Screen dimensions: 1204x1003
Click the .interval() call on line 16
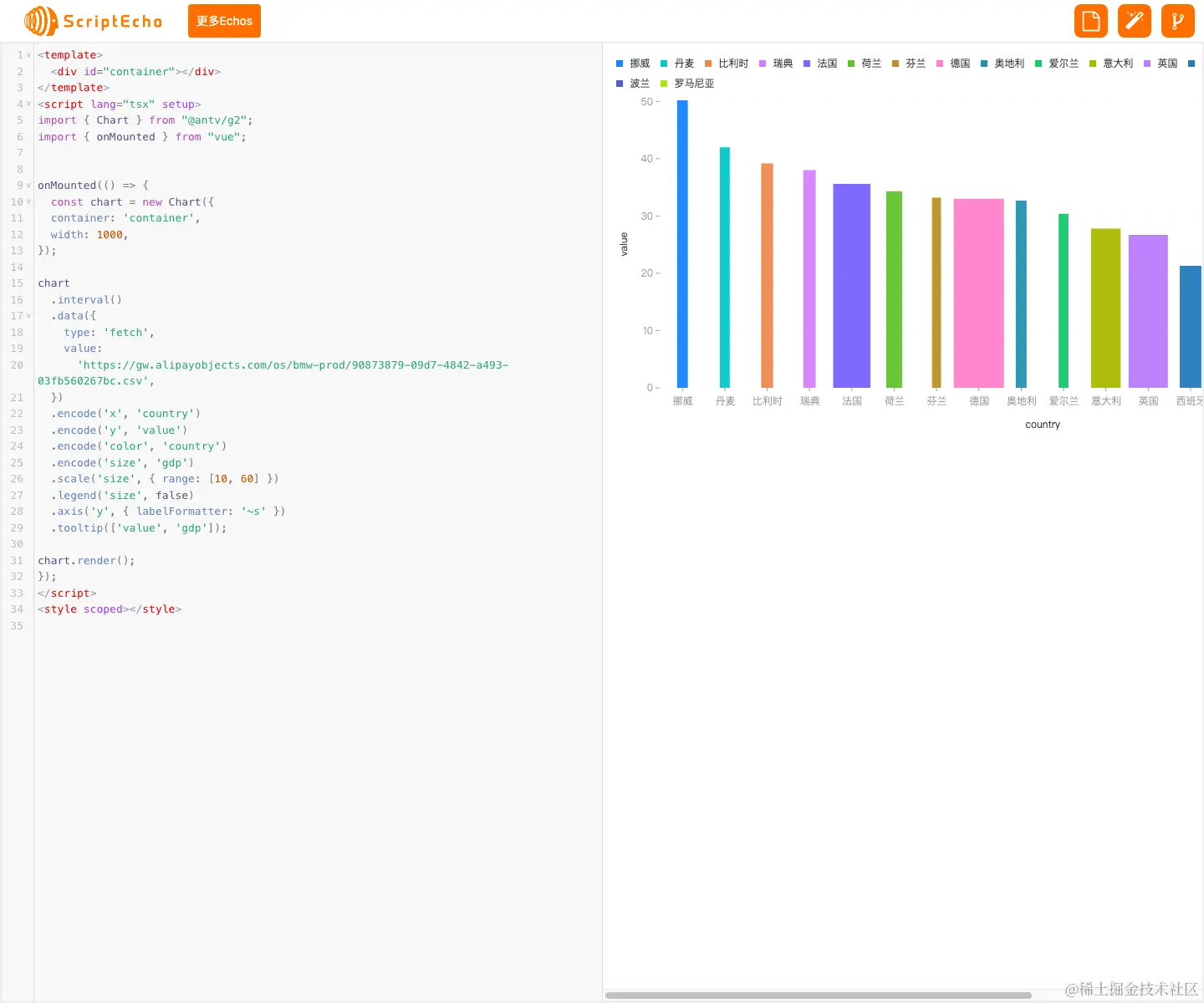86,300
